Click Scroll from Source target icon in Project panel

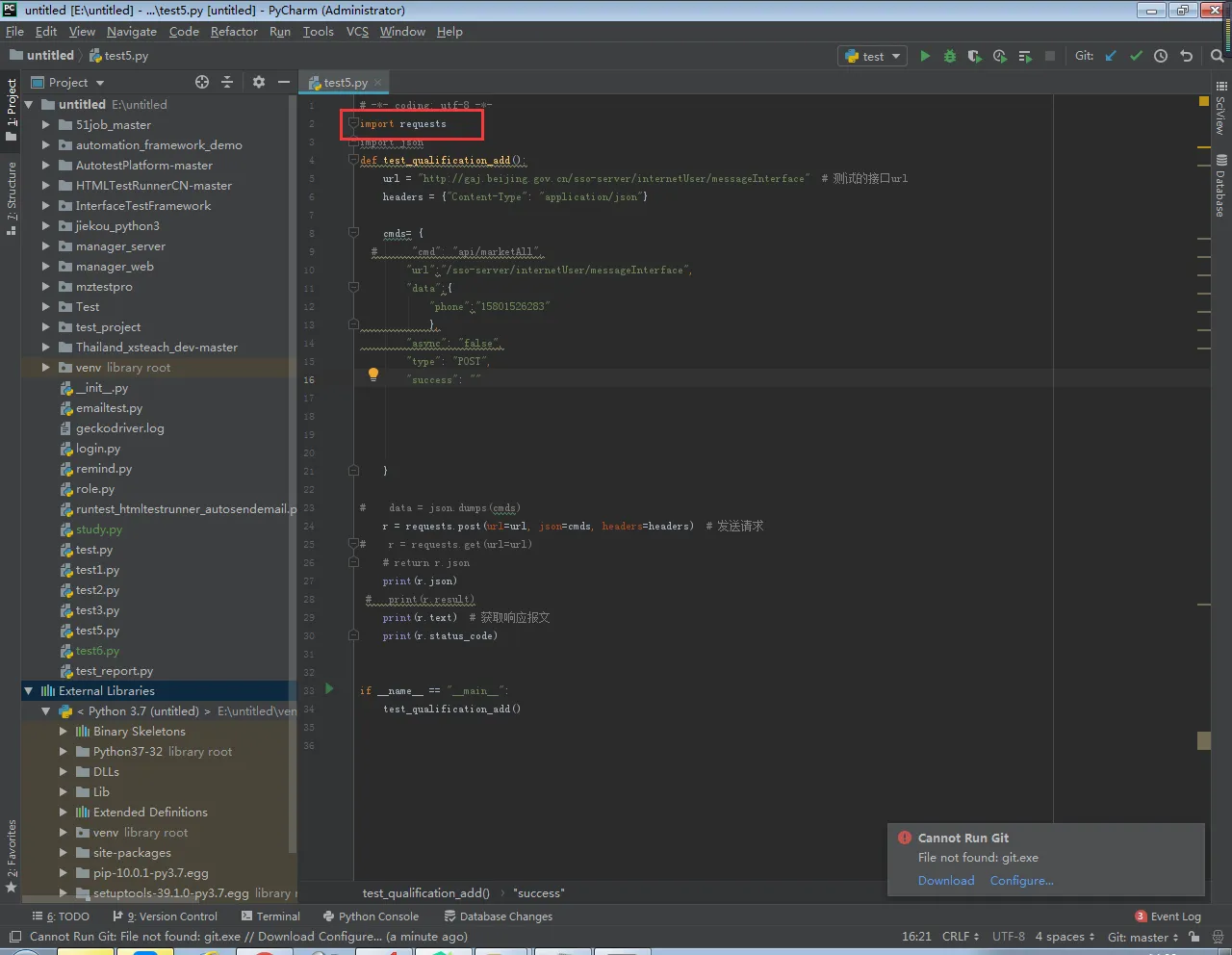point(202,82)
